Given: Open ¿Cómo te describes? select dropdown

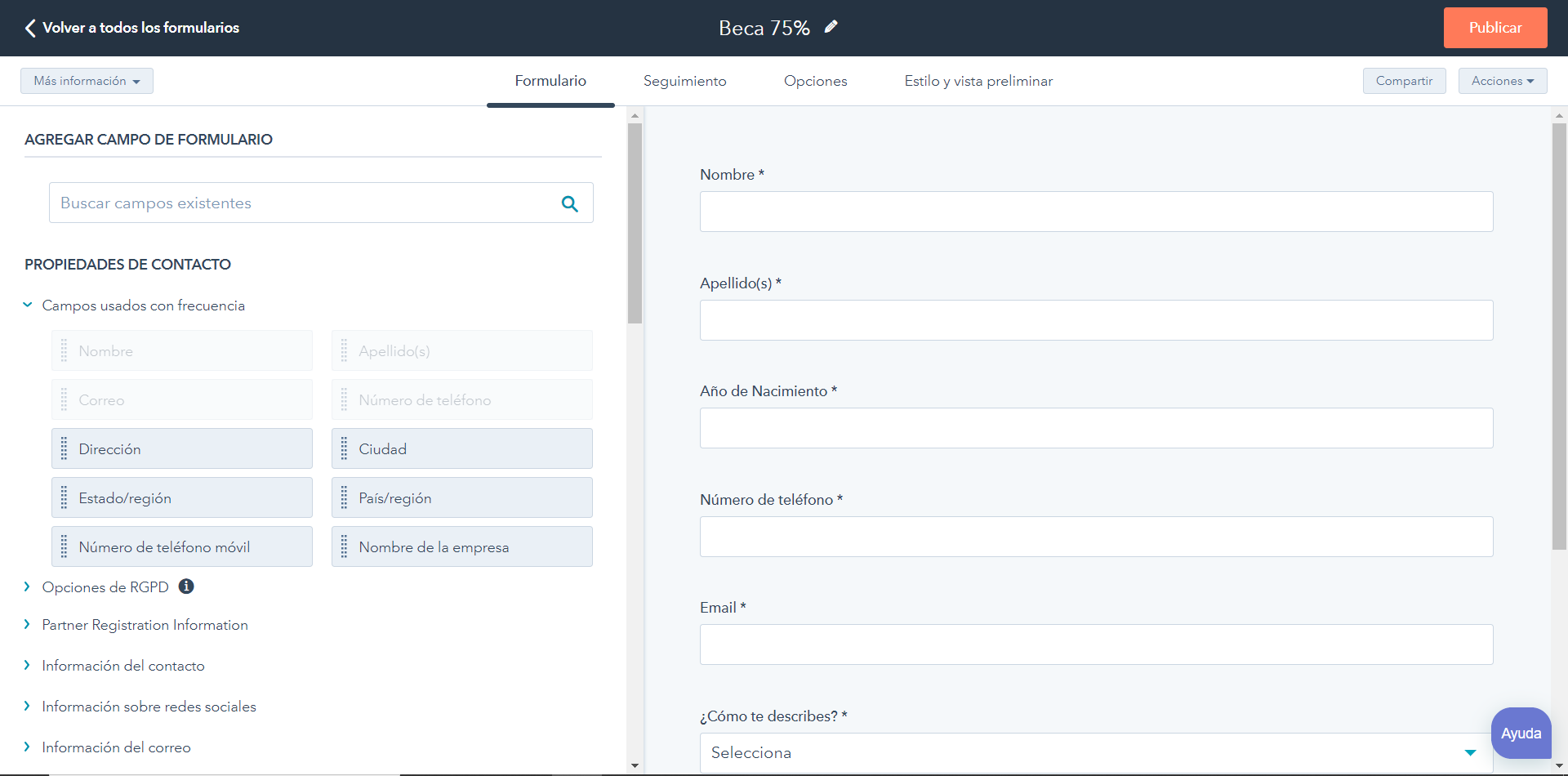Looking at the screenshot, I should pos(1095,752).
